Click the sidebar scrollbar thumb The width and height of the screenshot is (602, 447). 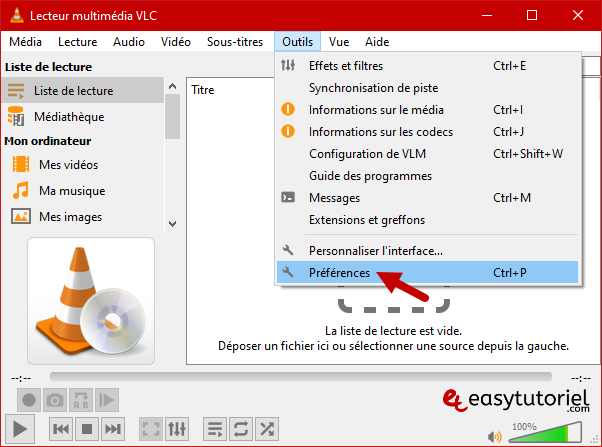tap(172, 116)
